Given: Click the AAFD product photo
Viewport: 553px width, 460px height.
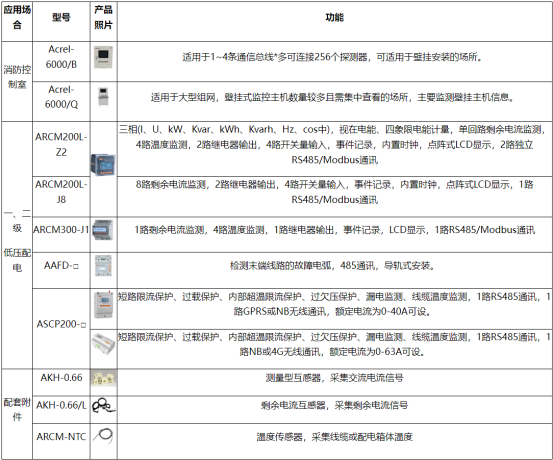Looking at the screenshot, I should [103, 266].
